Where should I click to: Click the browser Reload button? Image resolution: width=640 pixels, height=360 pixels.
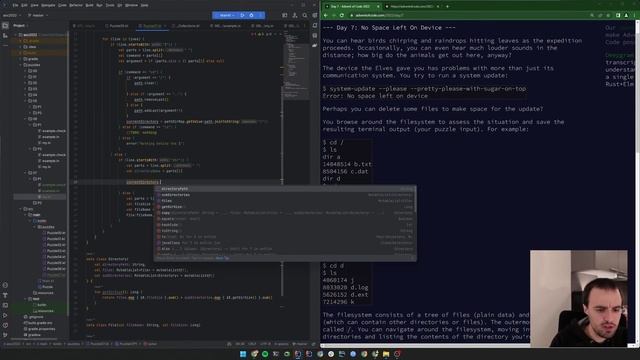tap(342, 16)
